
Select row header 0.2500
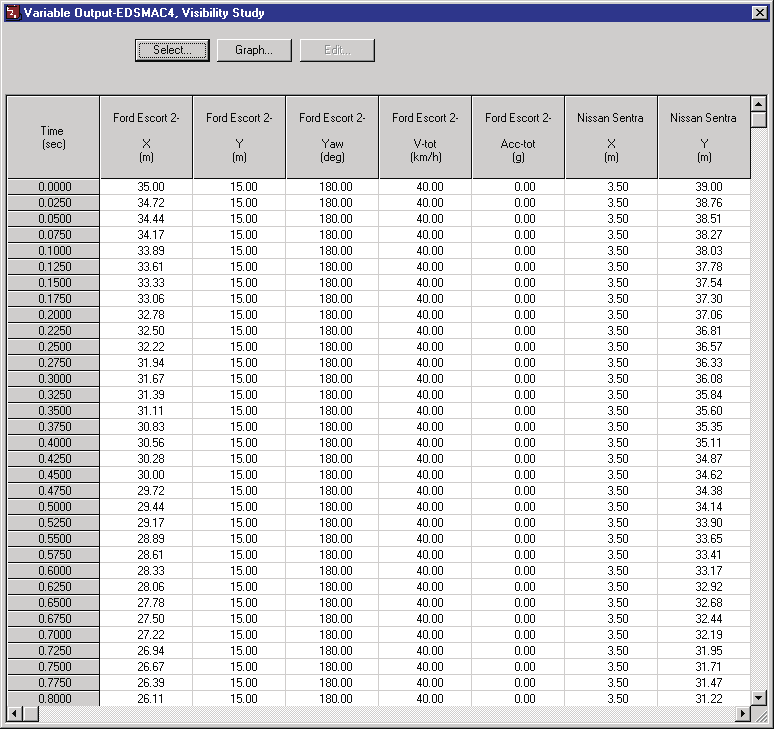coord(53,346)
